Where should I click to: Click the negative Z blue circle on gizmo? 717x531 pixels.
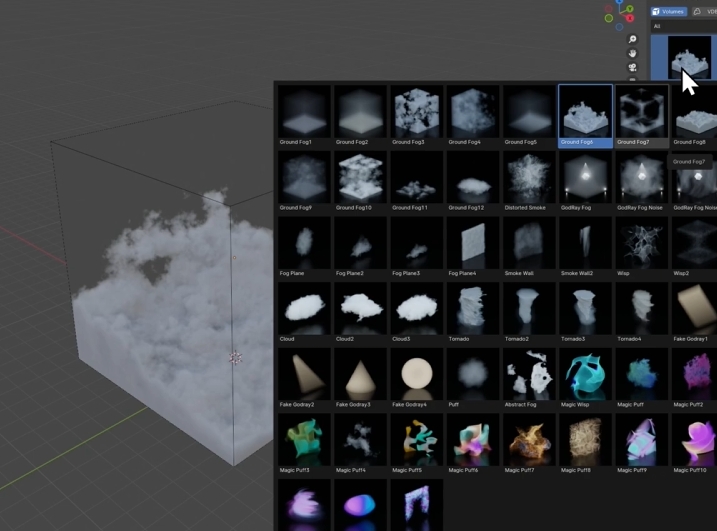619,27
